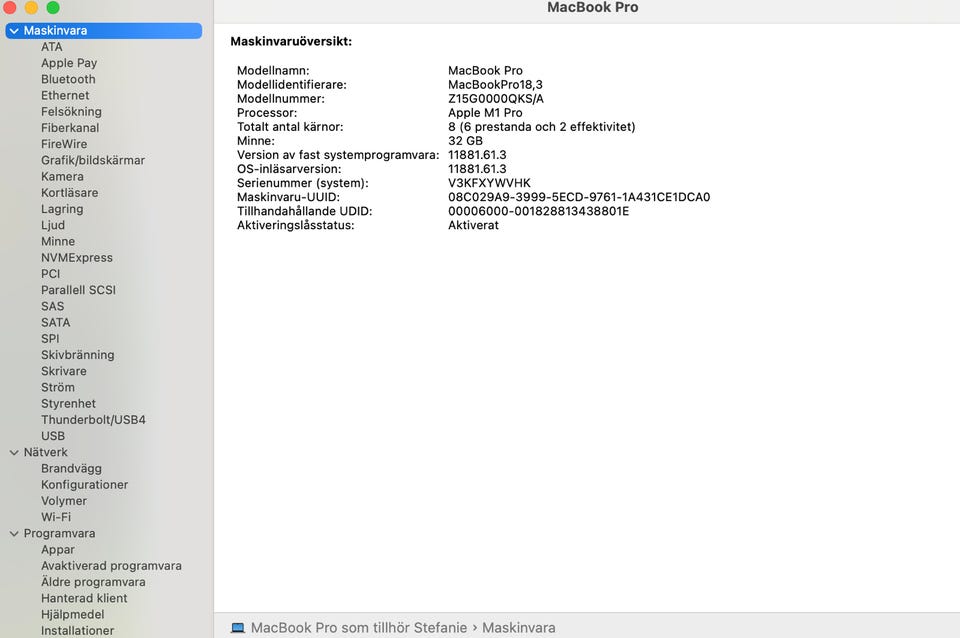Show Ström power information
The image size is (960, 638).
click(x=58, y=388)
